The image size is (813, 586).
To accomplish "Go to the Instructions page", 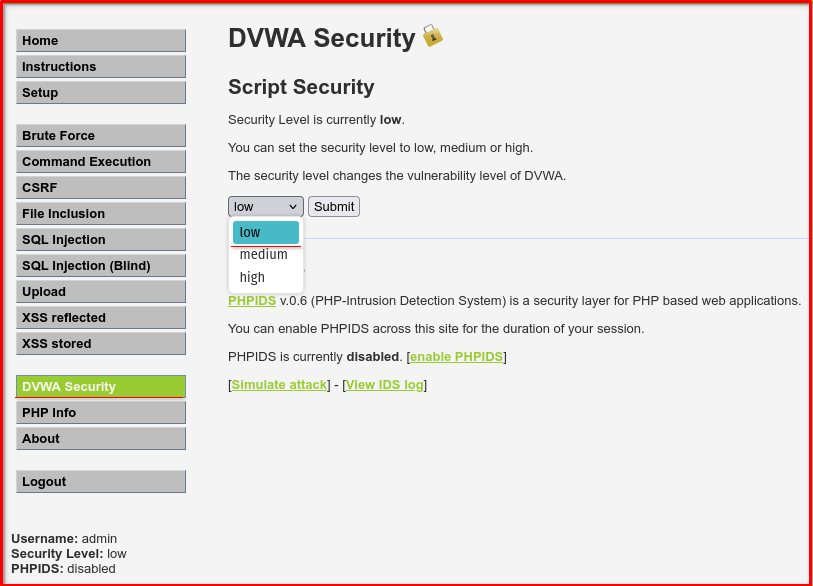I will click(101, 66).
